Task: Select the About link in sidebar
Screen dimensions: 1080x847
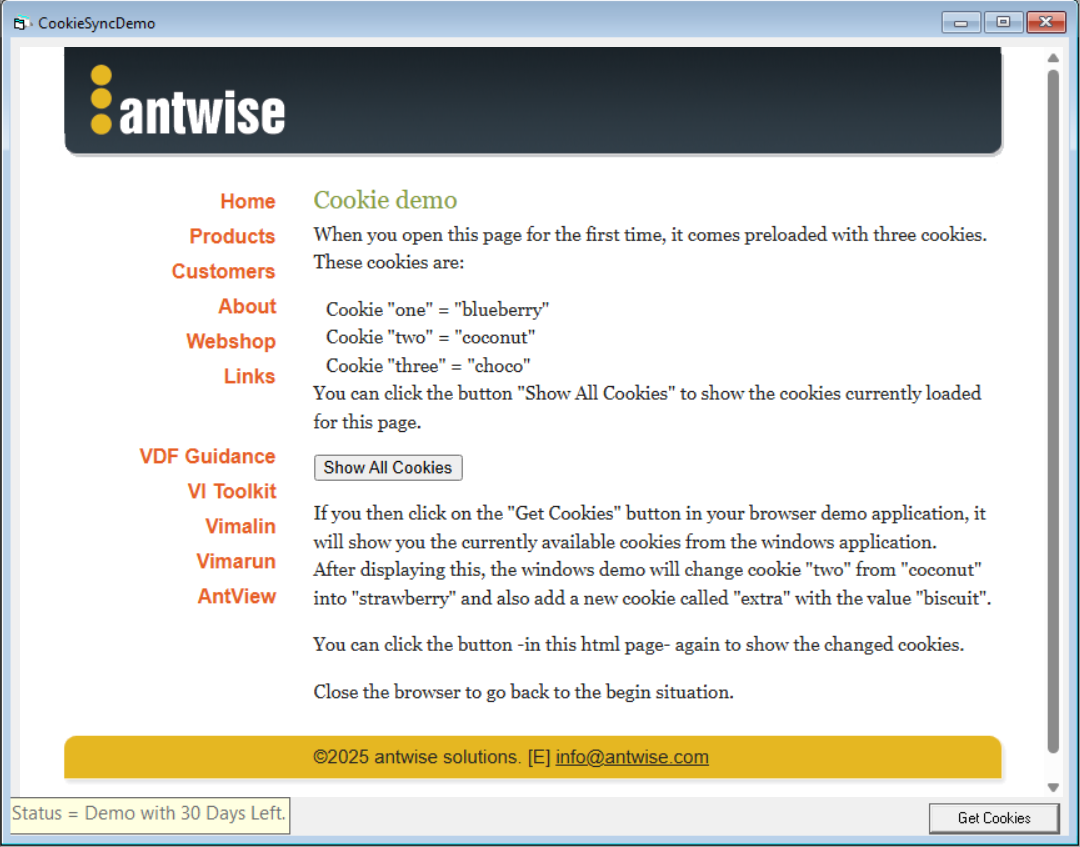Action: [x=247, y=306]
